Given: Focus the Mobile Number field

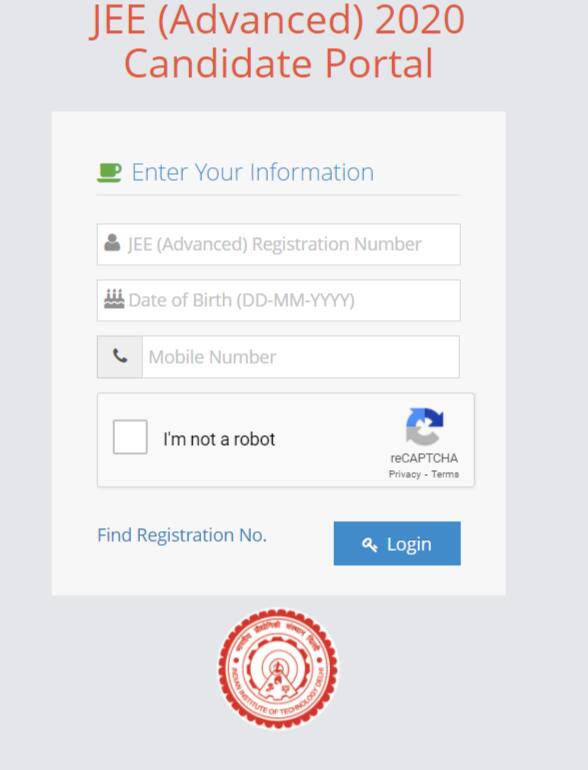Looking at the screenshot, I should click(x=301, y=357).
